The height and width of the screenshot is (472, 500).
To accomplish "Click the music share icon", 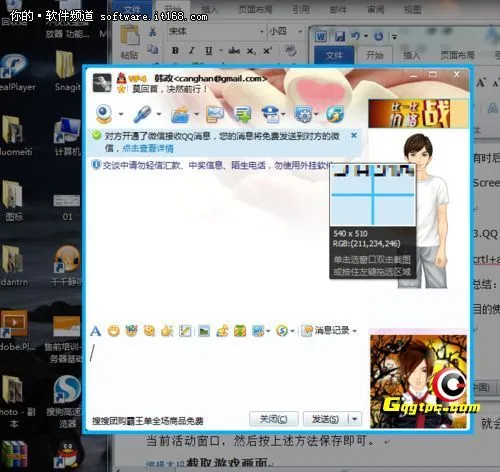I will [x=222, y=331].
